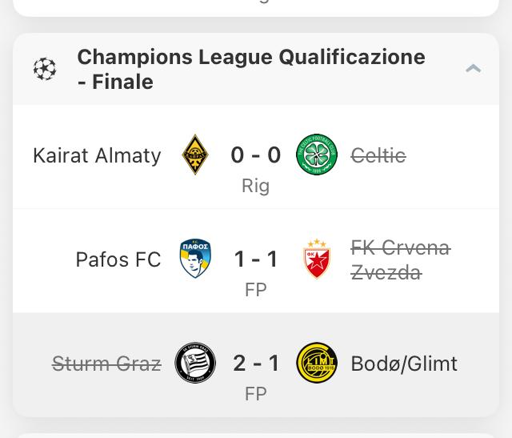This screenshot has width=512, height=438.
Task: Open the Sturm Graz club crest
Action: [x=195, y=363]
